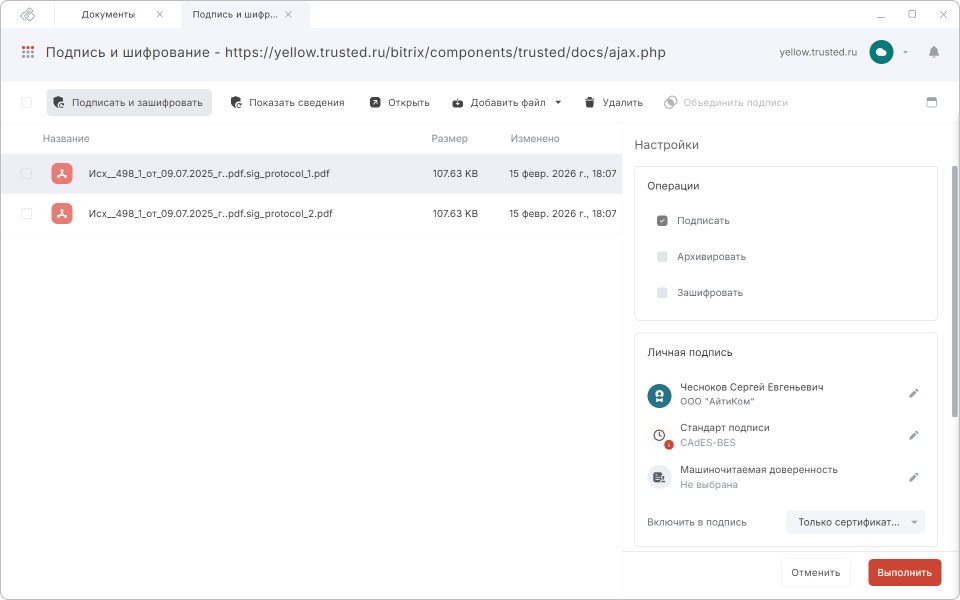Edit the signer certificate with pencil icon
The width and height of the screenshot is (960, 600).
[x=913, y=394]
